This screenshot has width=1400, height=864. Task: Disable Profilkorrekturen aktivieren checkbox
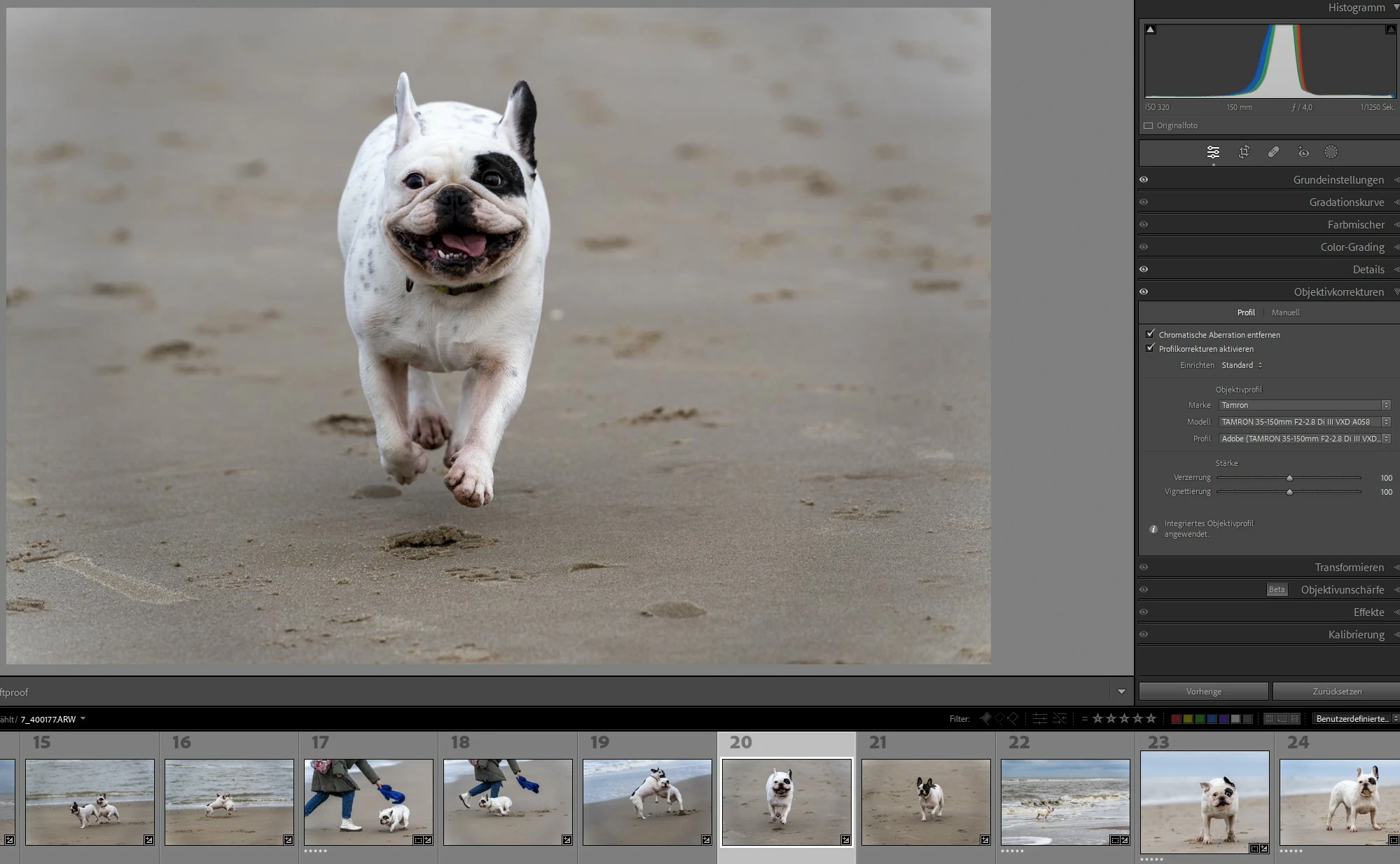click(x=1150, y=348)
